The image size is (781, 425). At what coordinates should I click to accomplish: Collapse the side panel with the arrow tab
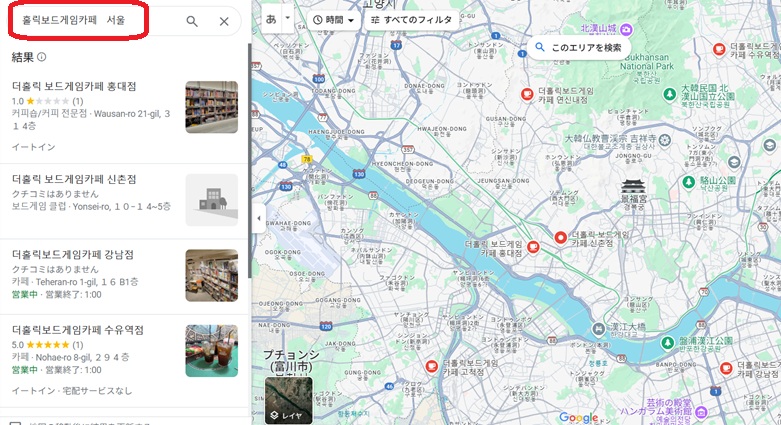(259, 218)
